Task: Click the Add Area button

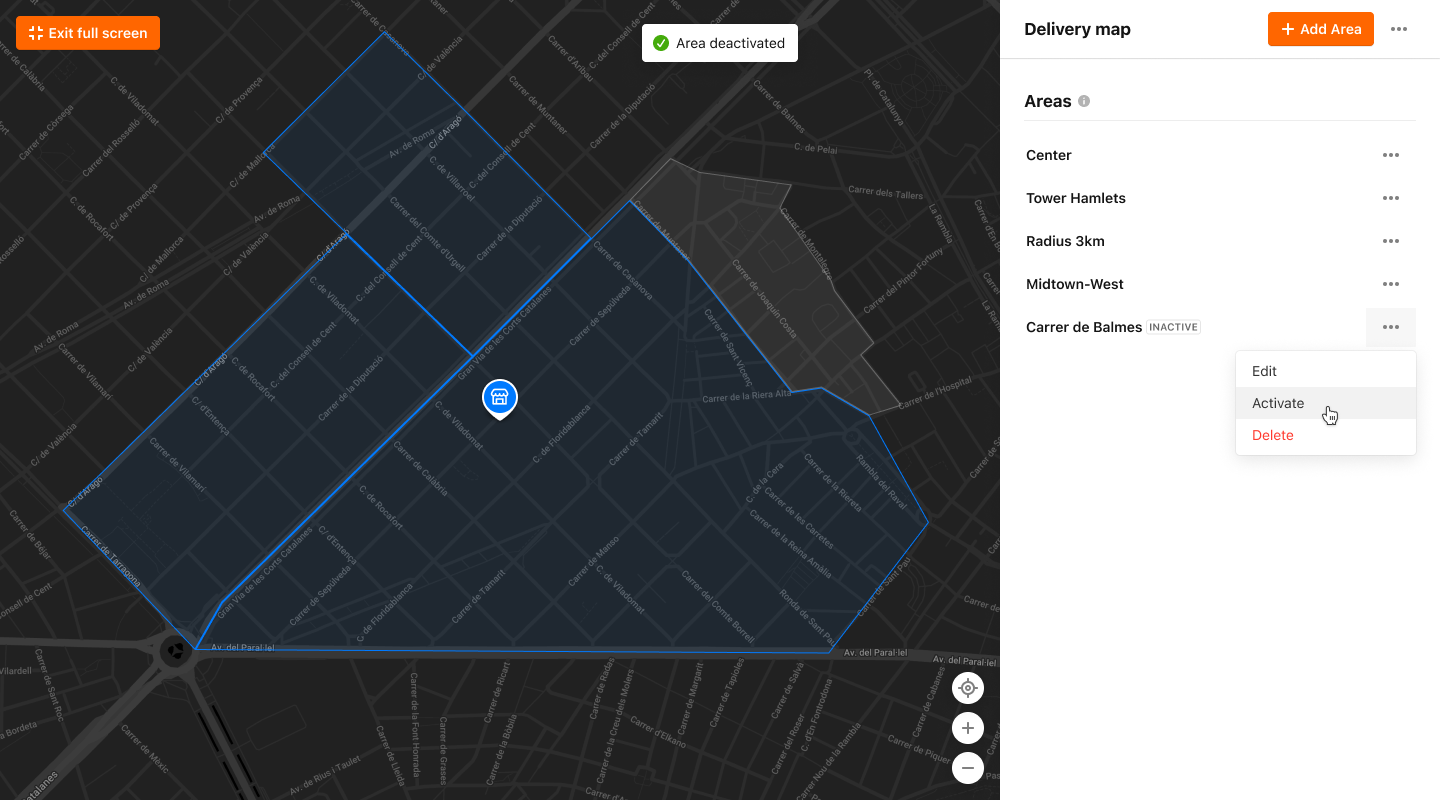Action: tap(1320, 29)
